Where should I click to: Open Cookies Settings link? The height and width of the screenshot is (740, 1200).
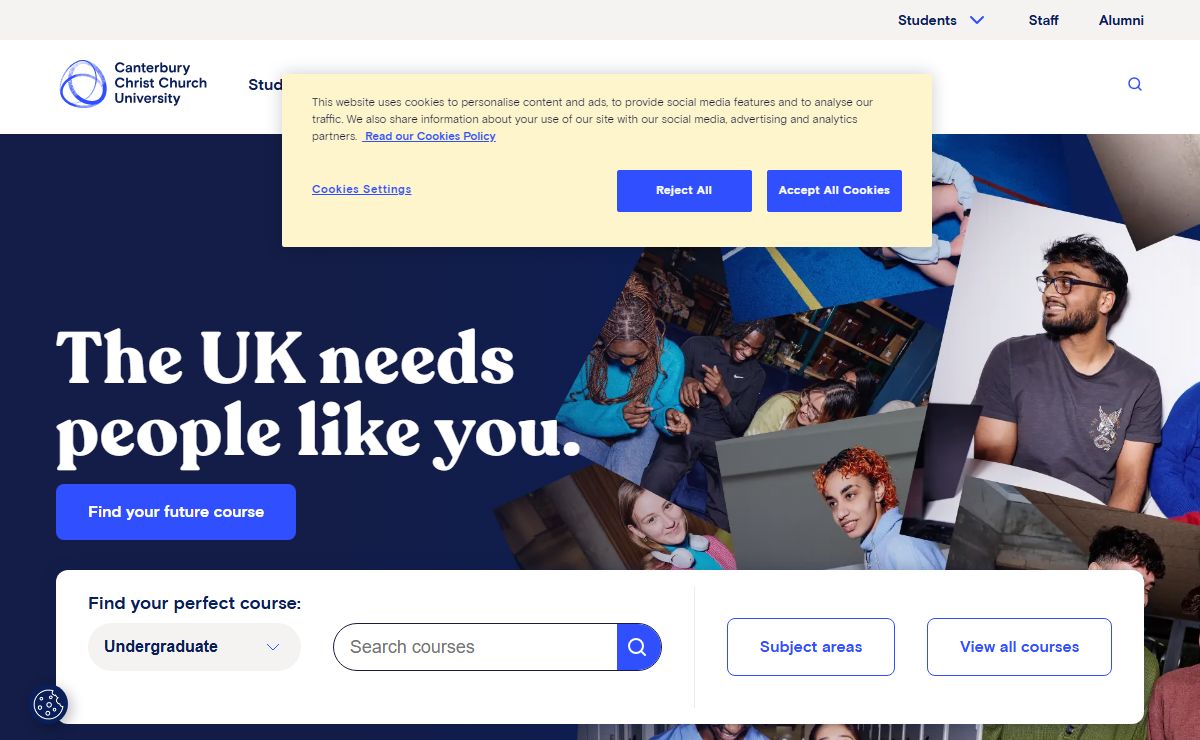361,189
